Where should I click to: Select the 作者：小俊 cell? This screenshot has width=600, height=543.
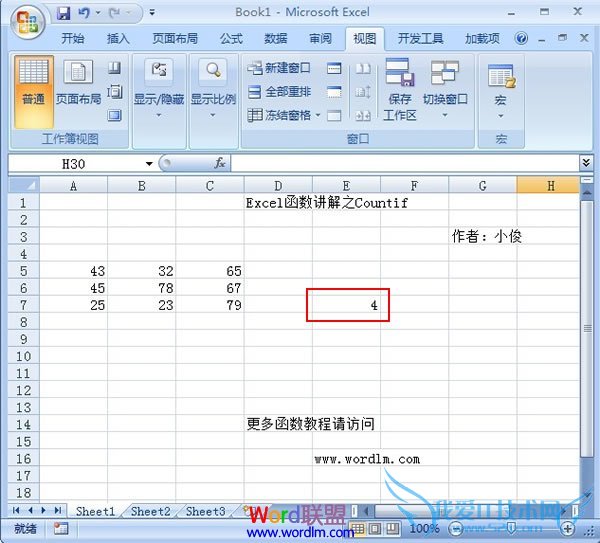[487, 236]
